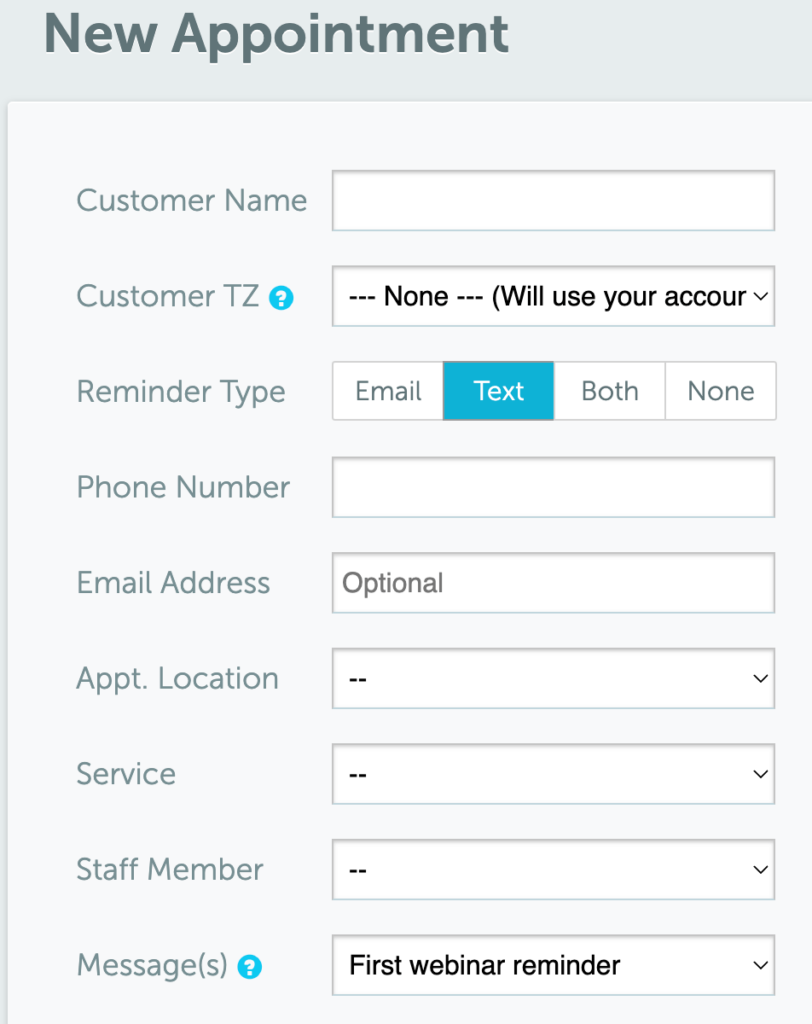Click the Phone Number input field
The height and width of the screenshot is (1024, 812).
[553, 487]
